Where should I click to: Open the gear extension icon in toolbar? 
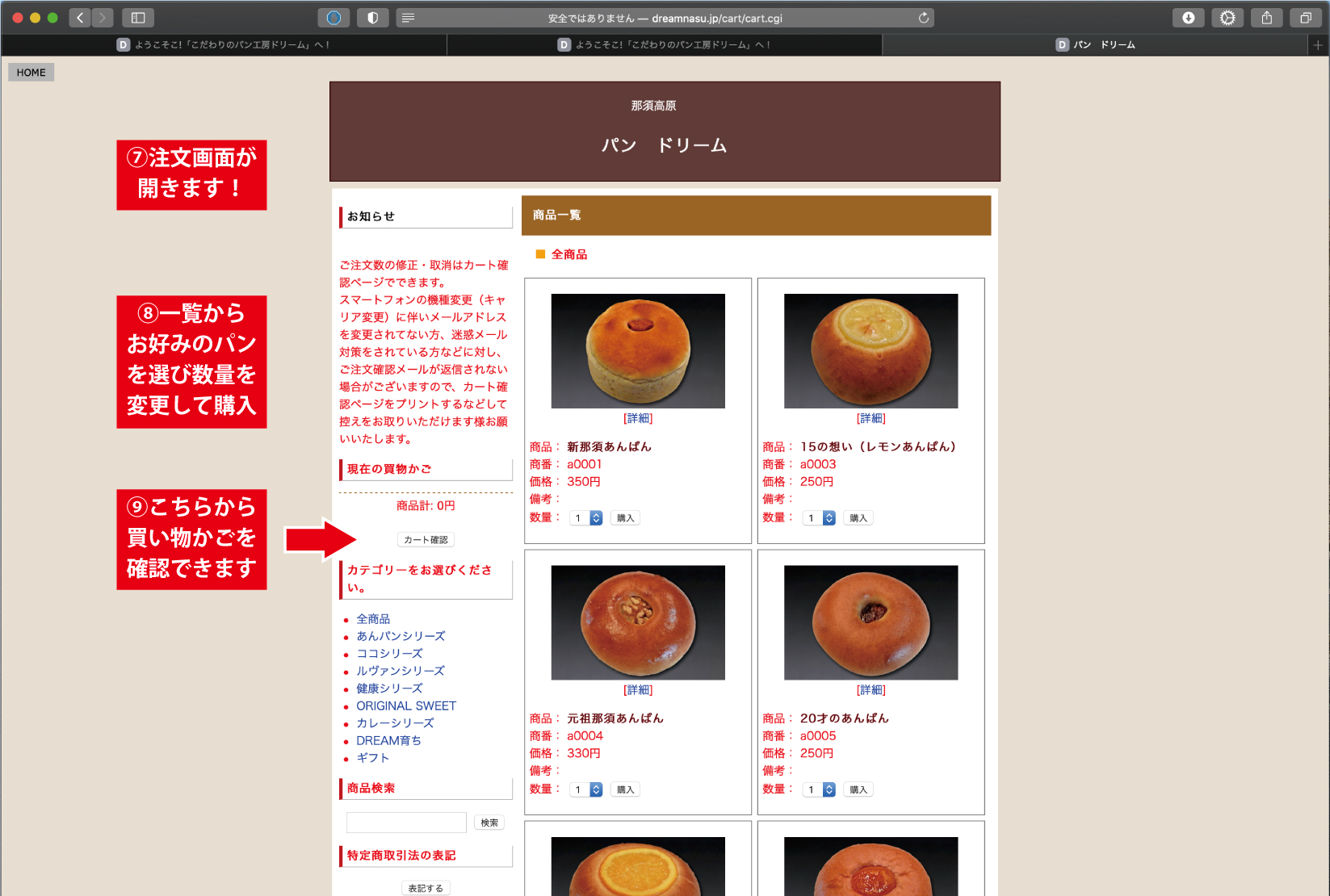click(1227, 18)
